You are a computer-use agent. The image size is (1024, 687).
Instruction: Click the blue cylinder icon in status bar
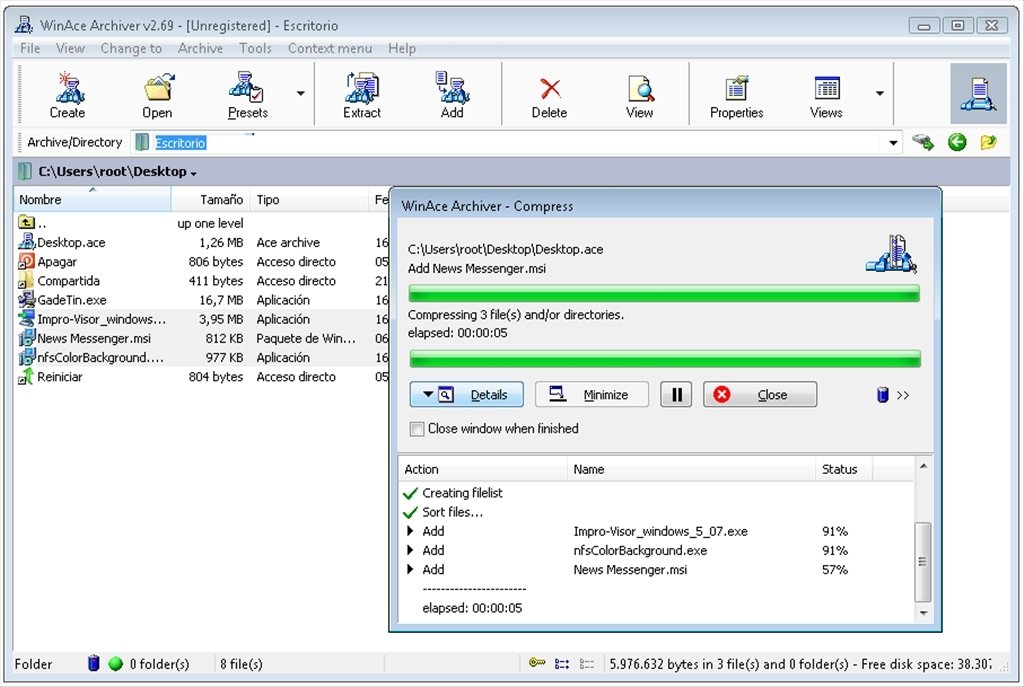click(93, 663)
